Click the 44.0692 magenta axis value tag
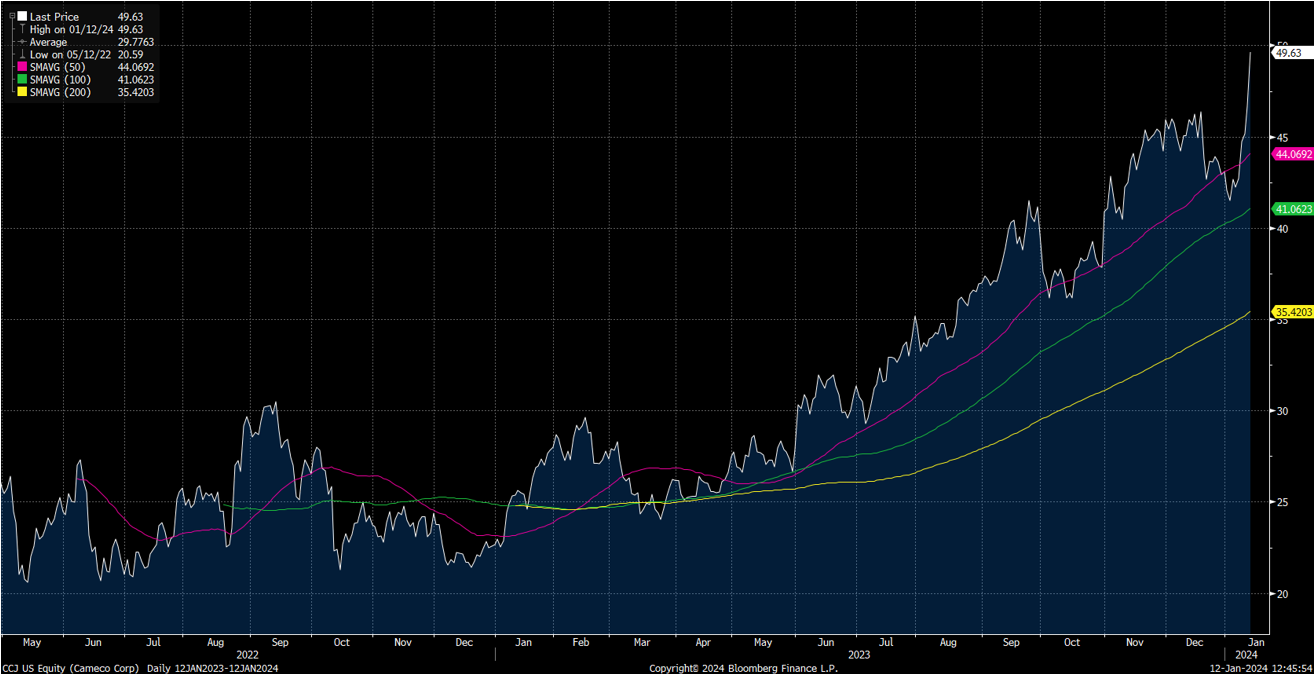This screenshot has height=676, width=1315. point(1291,154)
